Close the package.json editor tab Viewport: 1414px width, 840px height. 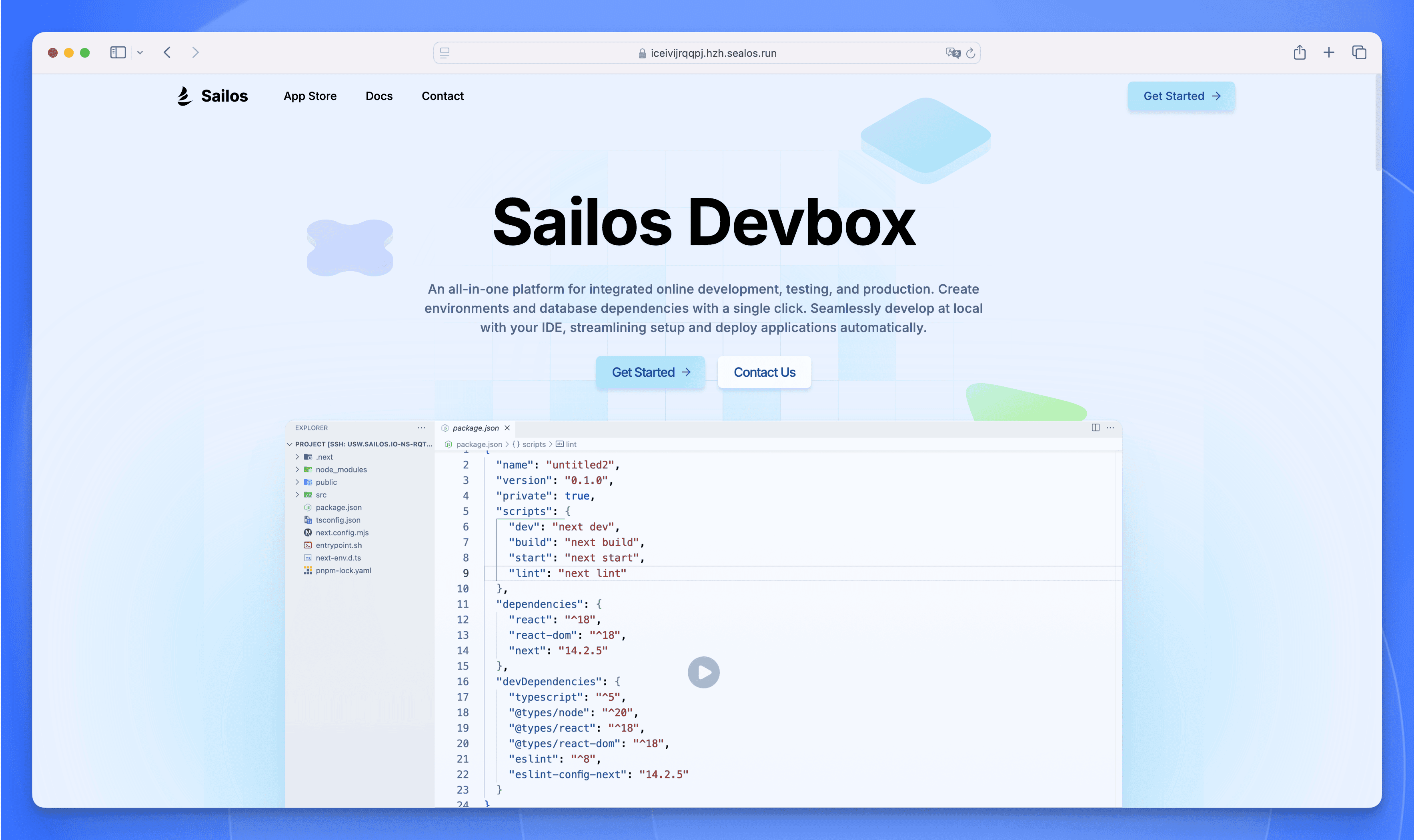coord(507,428)
